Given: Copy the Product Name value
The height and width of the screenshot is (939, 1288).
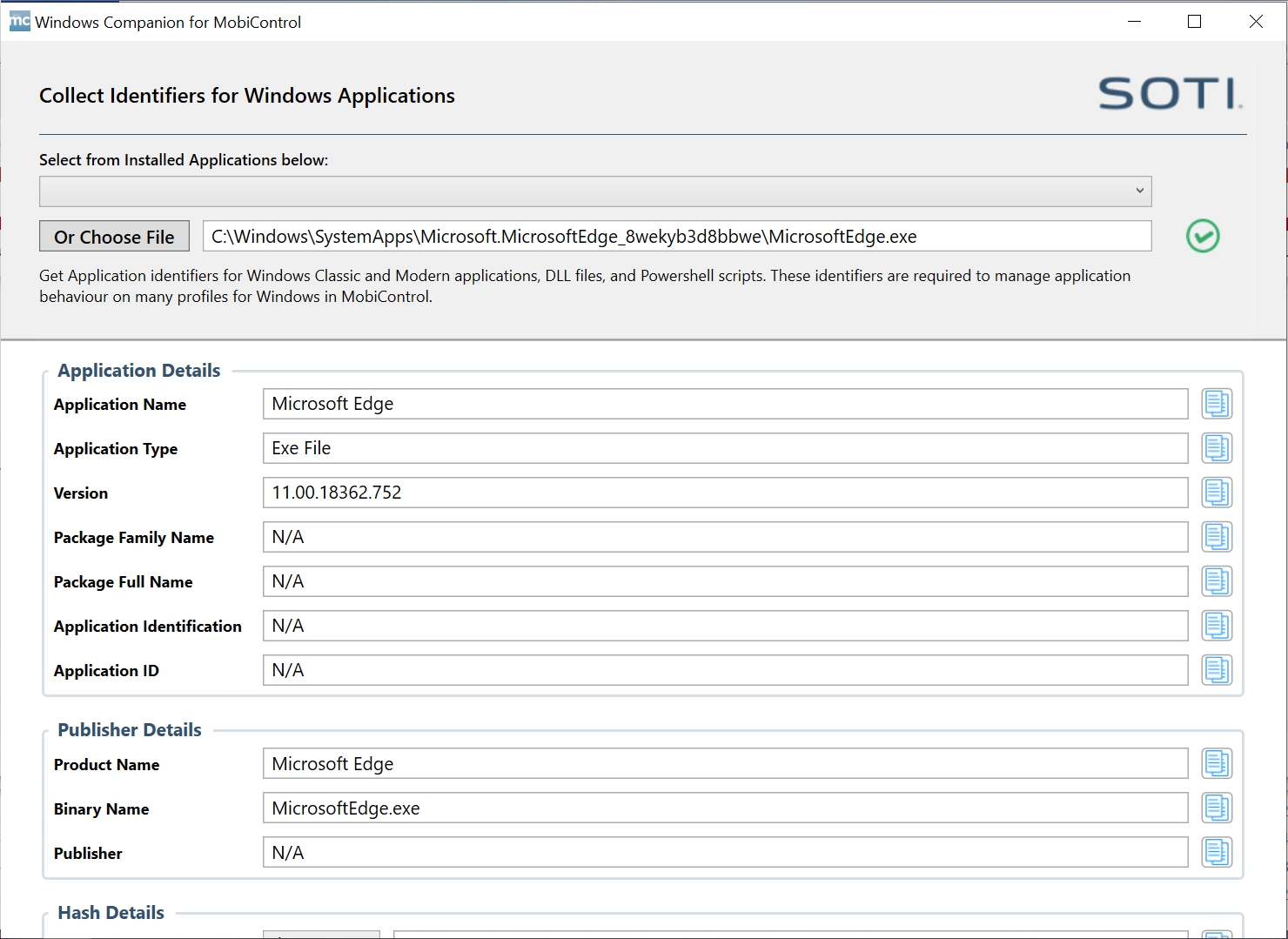Looking at the screenshot, I should pos(1217,764).
